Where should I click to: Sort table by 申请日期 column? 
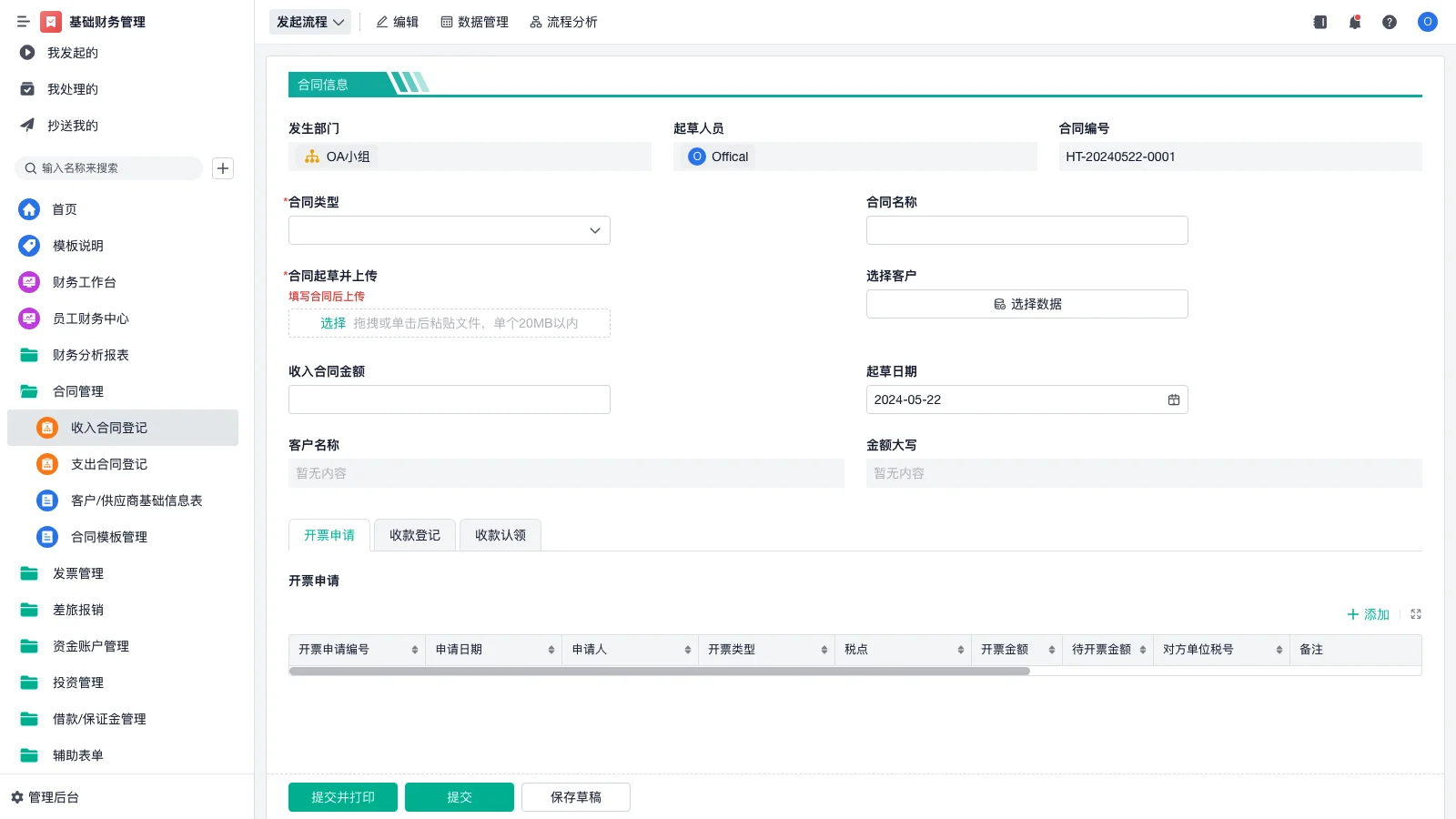pos(551,650)
